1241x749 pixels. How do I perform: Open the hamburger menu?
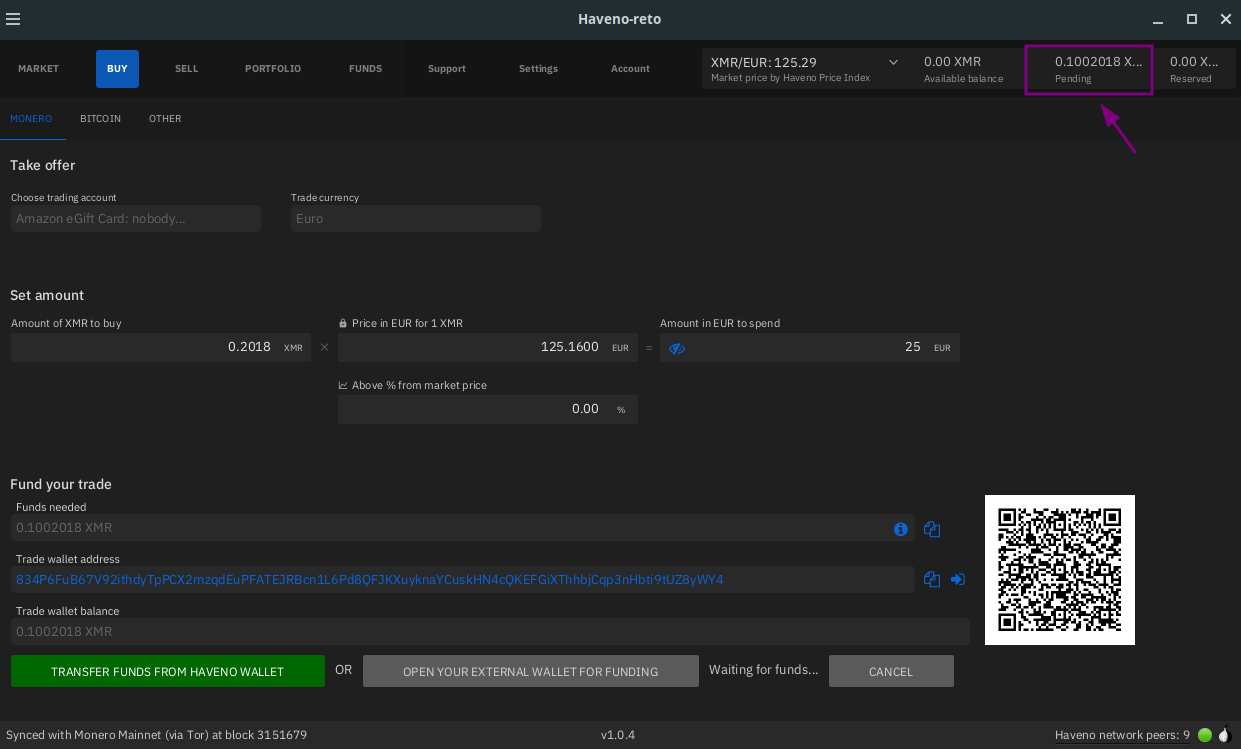[x=13, y=19]
